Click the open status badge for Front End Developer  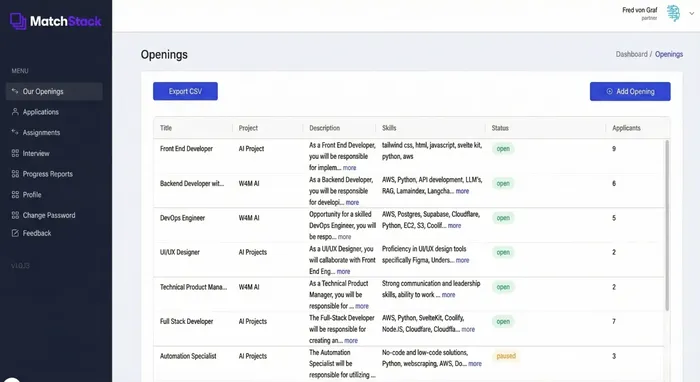coord(503,149)
